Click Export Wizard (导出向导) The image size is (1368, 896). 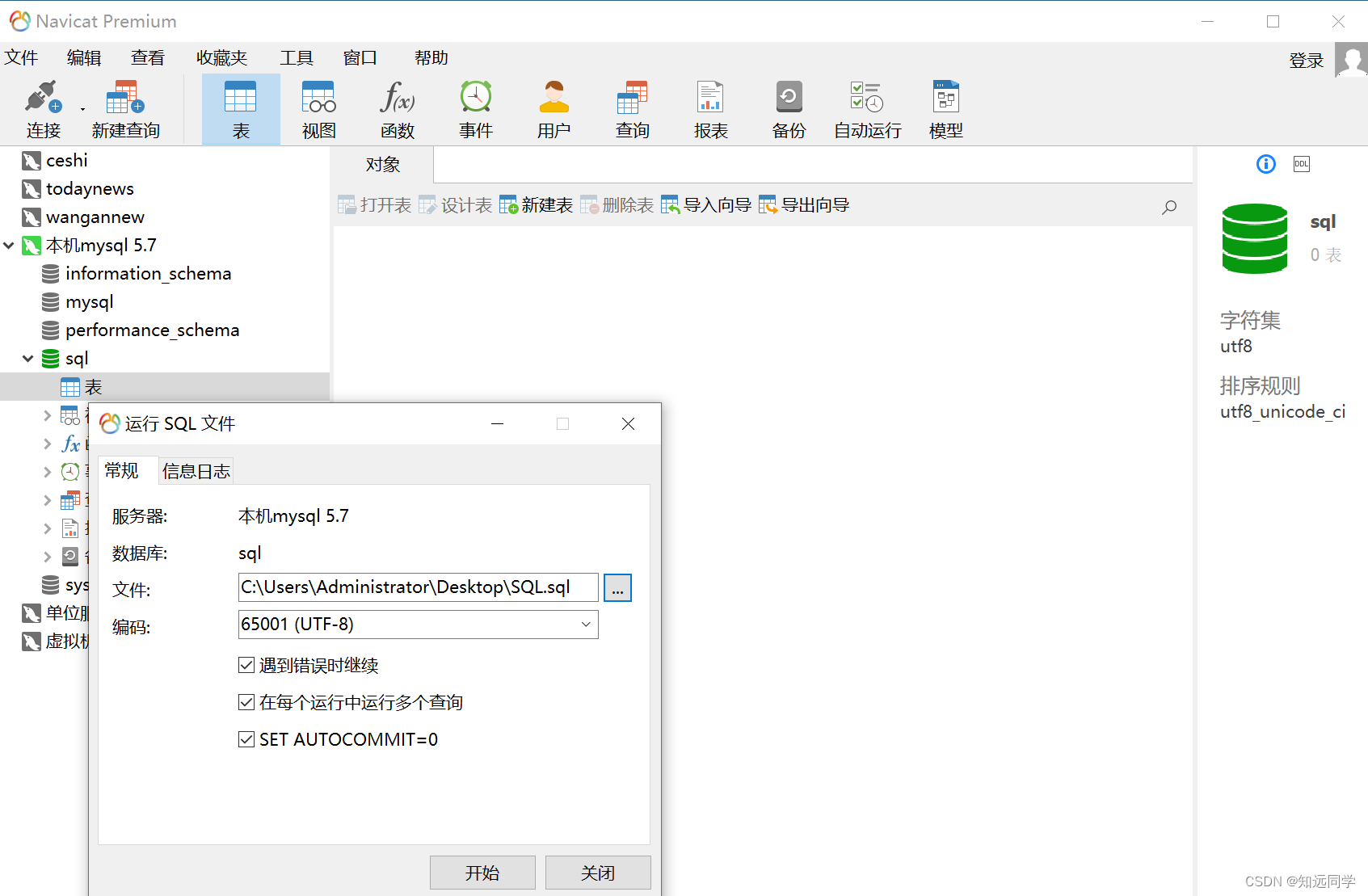[x=804, y=205]
